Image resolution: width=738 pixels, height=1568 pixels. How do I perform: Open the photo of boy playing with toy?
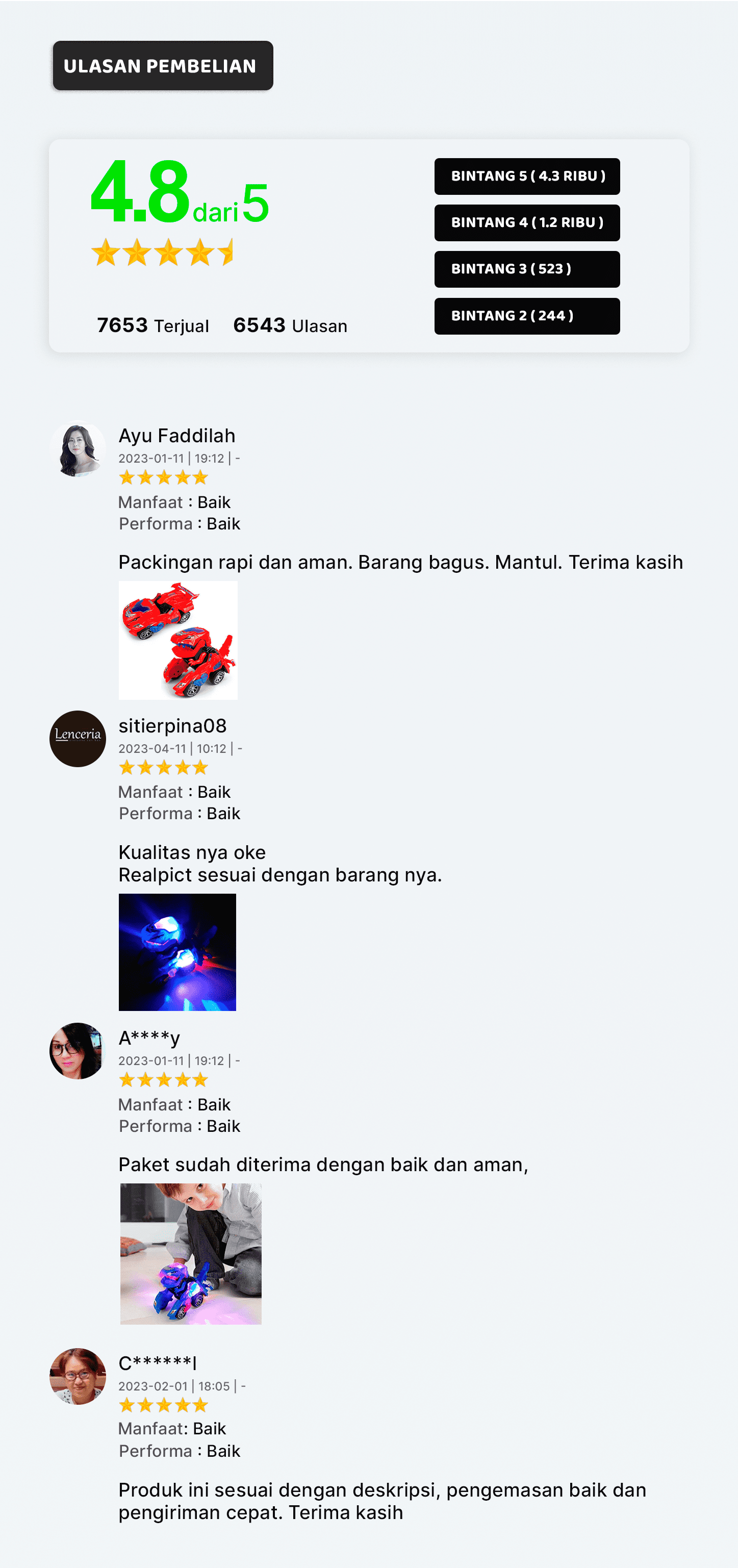190,1253
